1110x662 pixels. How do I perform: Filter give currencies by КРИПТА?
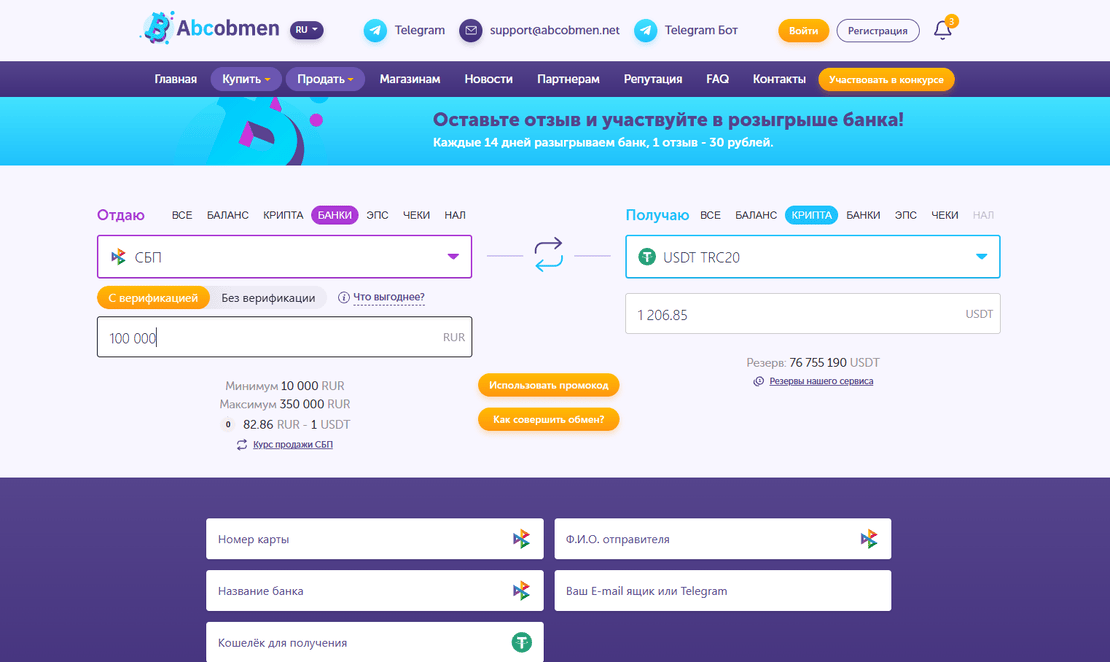283,215
